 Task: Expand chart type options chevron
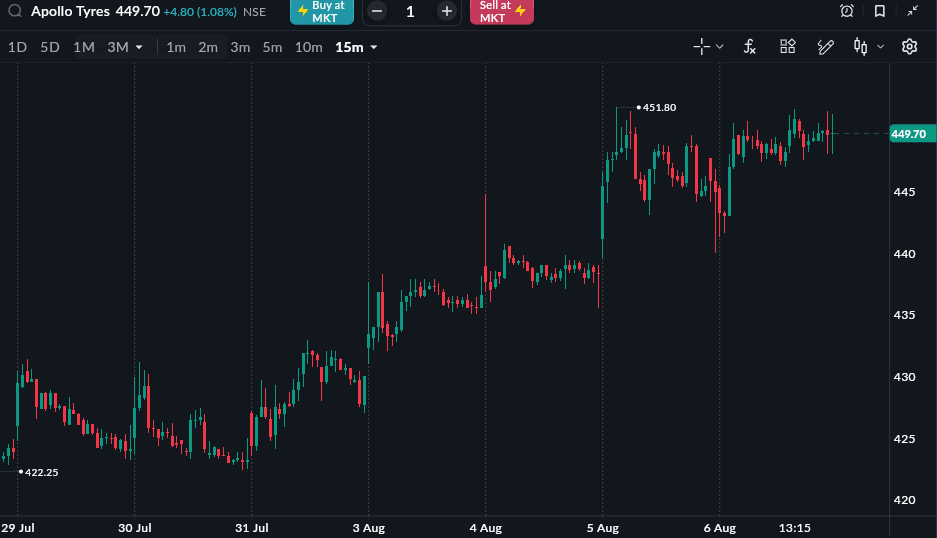click(x=880, y=47)
